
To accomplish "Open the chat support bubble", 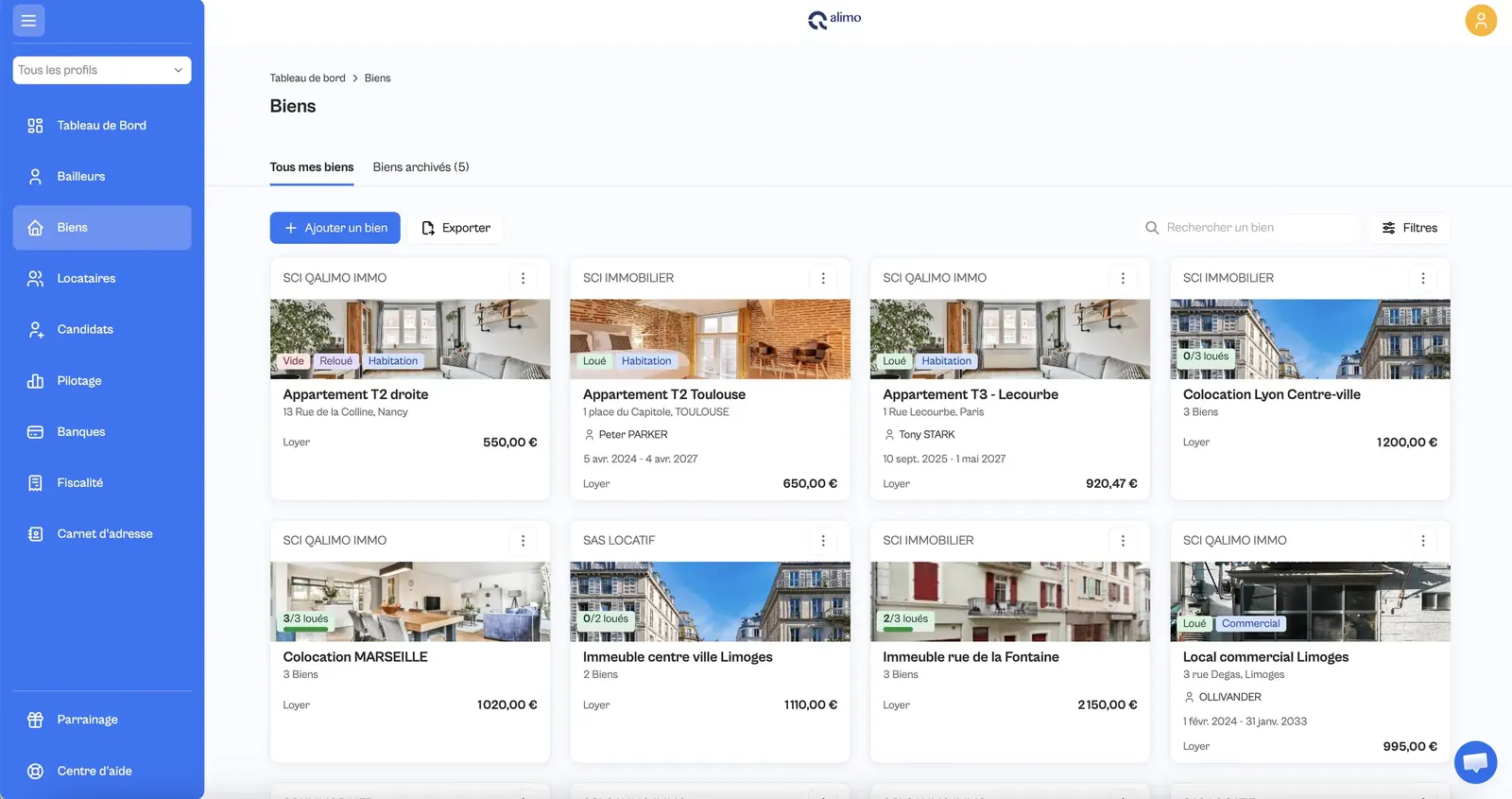I will click(1475, 762).
